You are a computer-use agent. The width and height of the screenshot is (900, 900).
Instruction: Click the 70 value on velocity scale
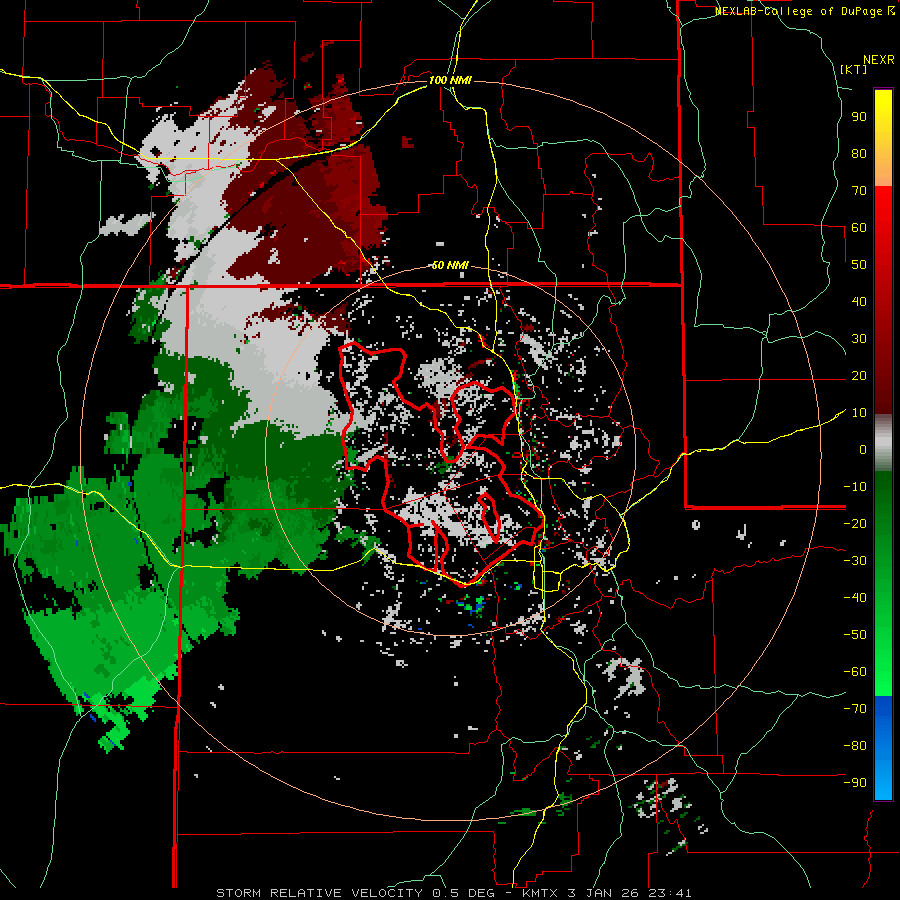[x=859, y=191]
